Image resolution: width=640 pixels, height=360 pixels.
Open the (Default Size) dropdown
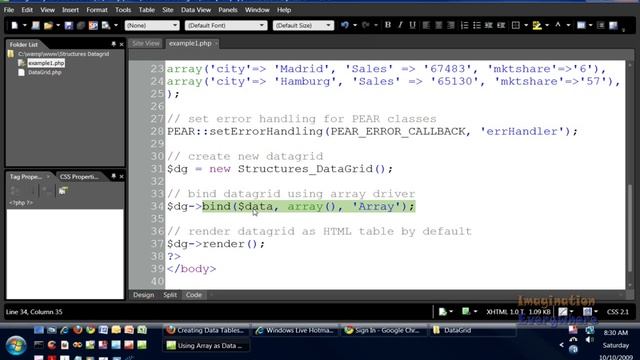coord(303,25)
